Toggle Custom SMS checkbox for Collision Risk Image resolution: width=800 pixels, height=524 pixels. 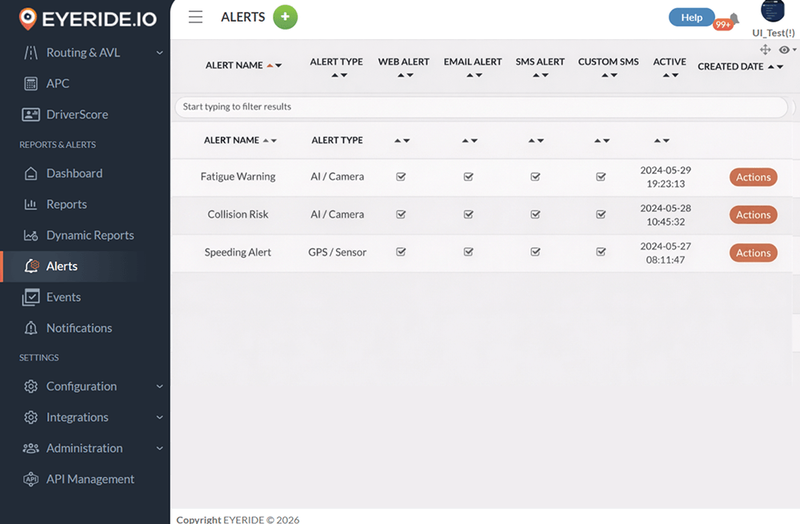[x=601, y=214]
